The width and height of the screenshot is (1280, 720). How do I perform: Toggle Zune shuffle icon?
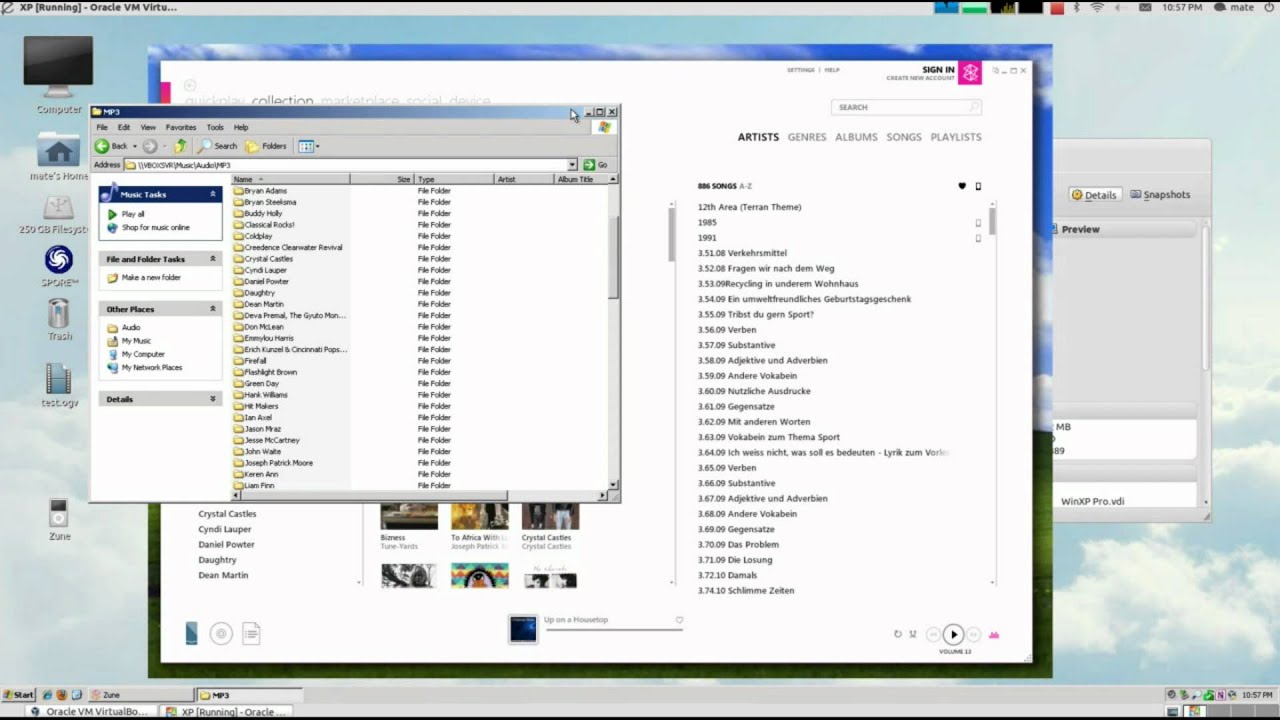(913, 634)
